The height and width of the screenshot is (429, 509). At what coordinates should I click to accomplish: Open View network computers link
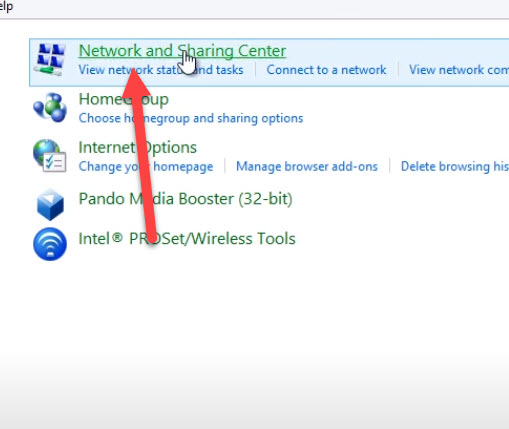(x=459, y=70)
